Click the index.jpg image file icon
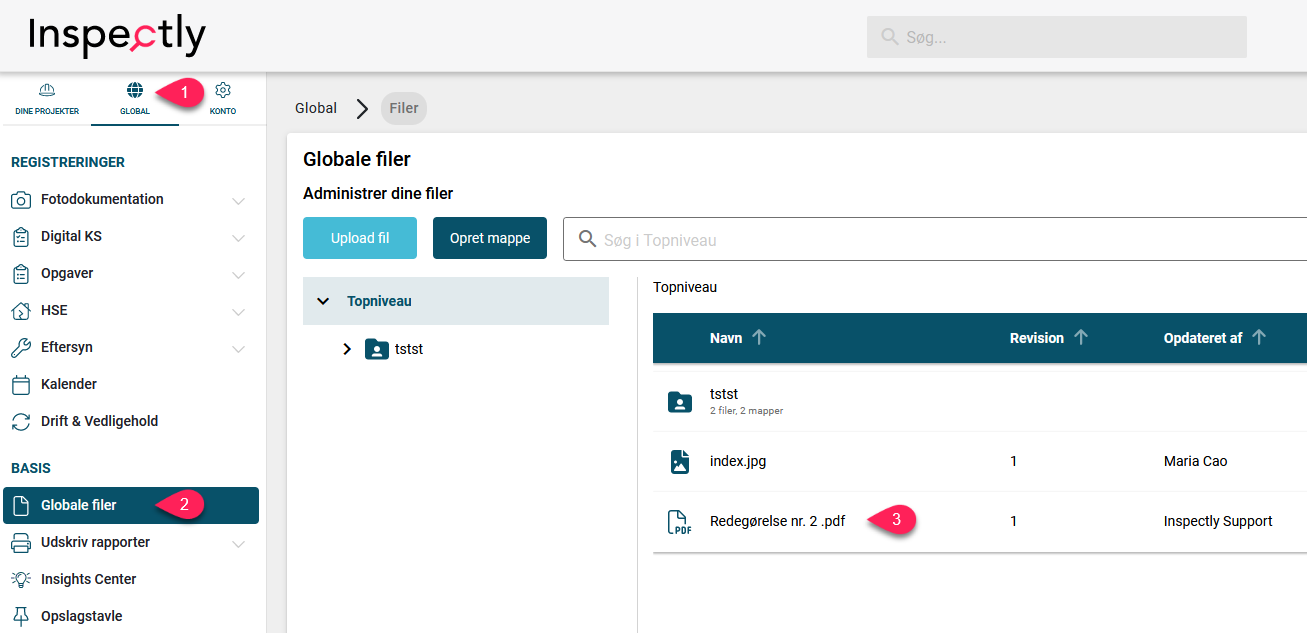This screenshot has width=1307, height=633. [680, 462]
